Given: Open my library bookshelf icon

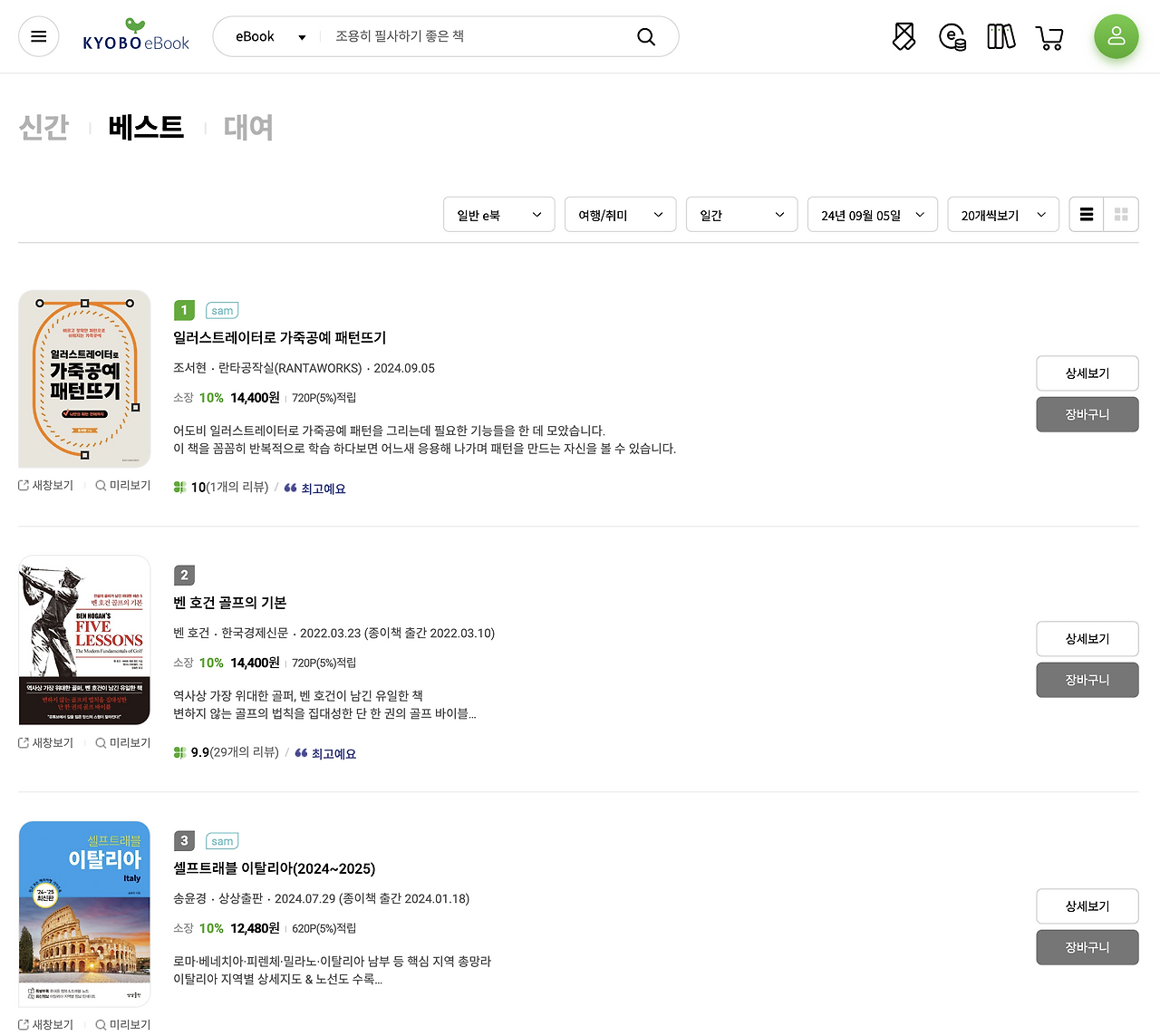Looking at the screenshot, I should click(1000, 36).
